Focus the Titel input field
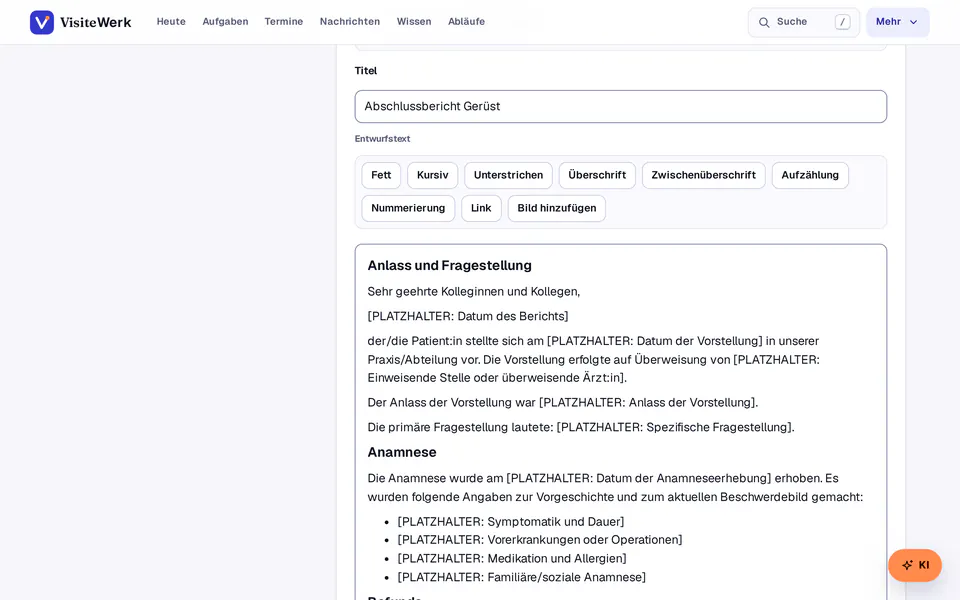Image resolution: width=960 pixels, height=600 pixels. (x=620, y=107)
